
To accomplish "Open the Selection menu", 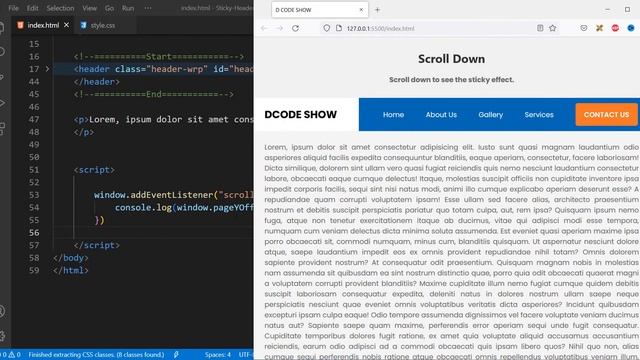I will click(60, 8).
